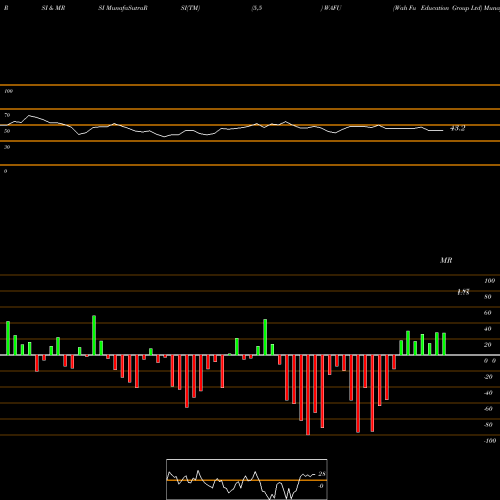Click the tallest red bar near -100
This screenshot has height=500, width=500.
pos(308,395)
